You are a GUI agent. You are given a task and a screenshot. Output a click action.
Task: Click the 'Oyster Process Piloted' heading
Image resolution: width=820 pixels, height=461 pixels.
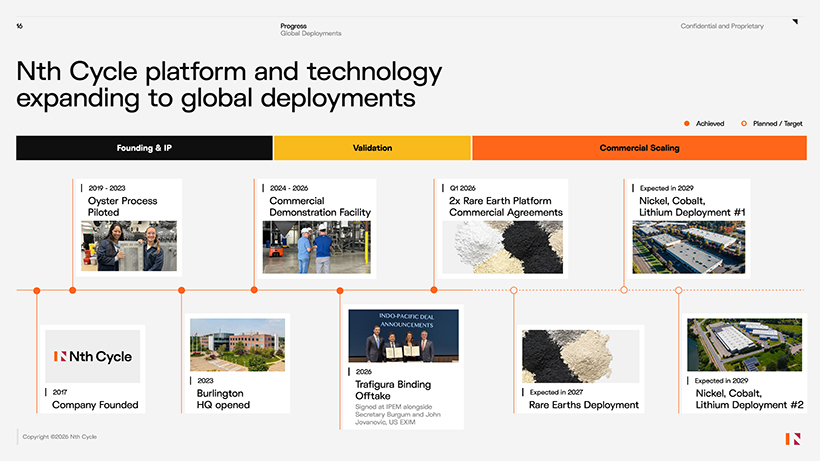[122, 206]
